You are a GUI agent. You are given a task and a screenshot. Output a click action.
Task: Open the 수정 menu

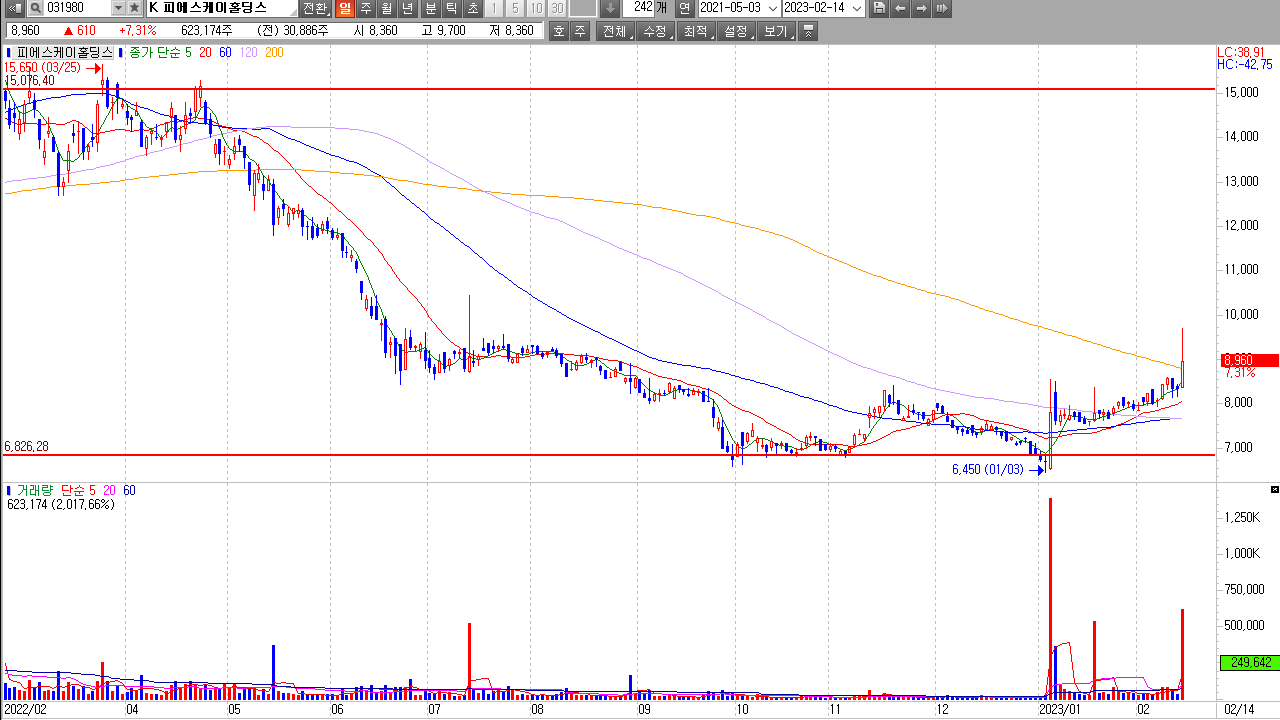pos(655,31)
